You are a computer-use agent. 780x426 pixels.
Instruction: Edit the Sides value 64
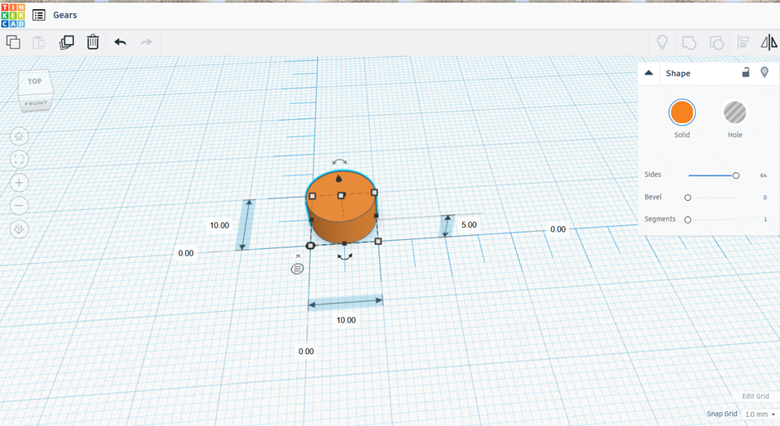pyautogui.click(x=763, y=175)
